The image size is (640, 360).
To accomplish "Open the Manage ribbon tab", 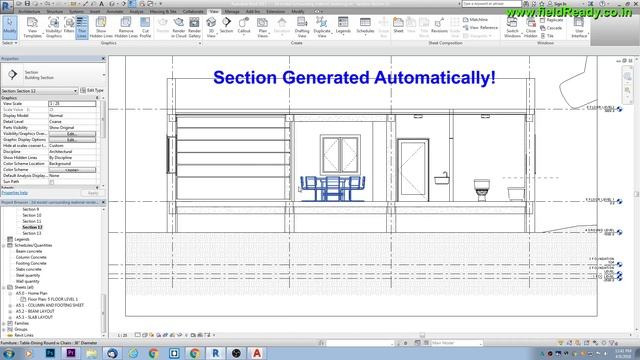I will point(232,12).
